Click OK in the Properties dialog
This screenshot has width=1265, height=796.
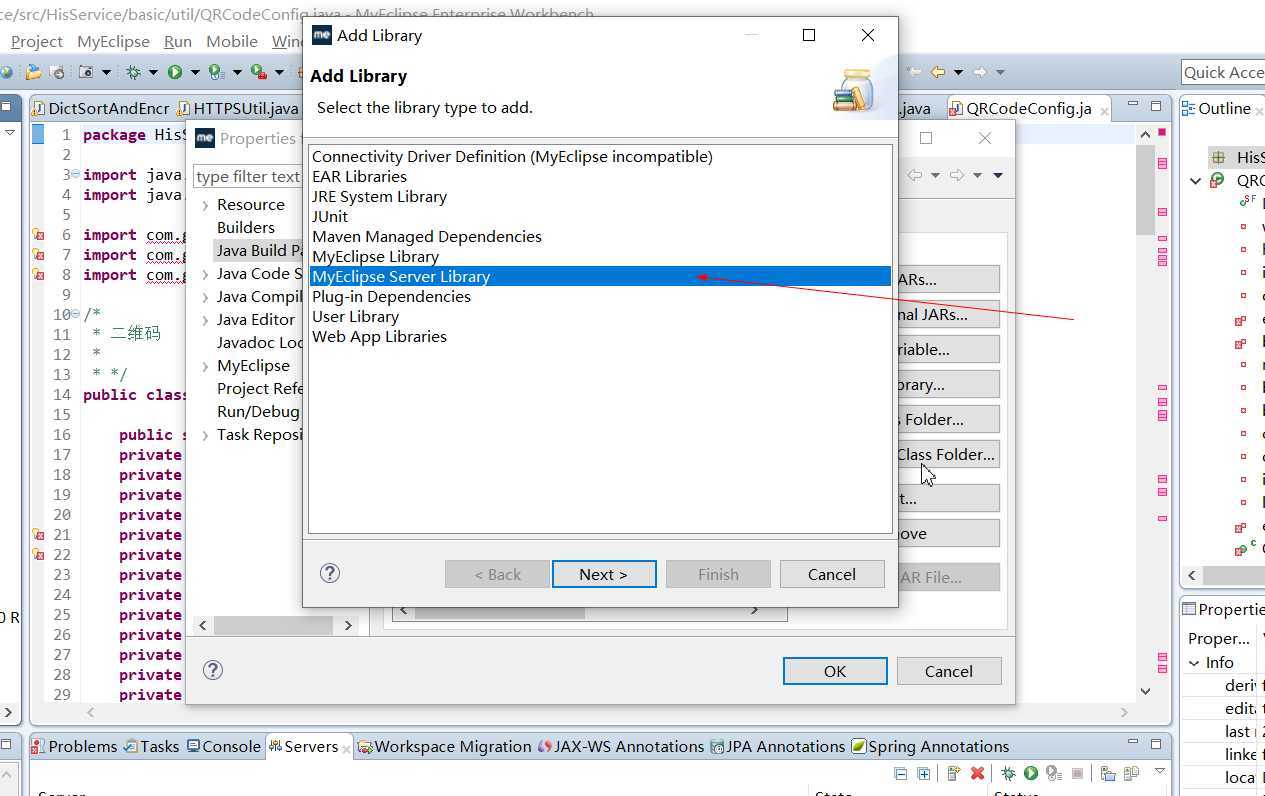835,671
